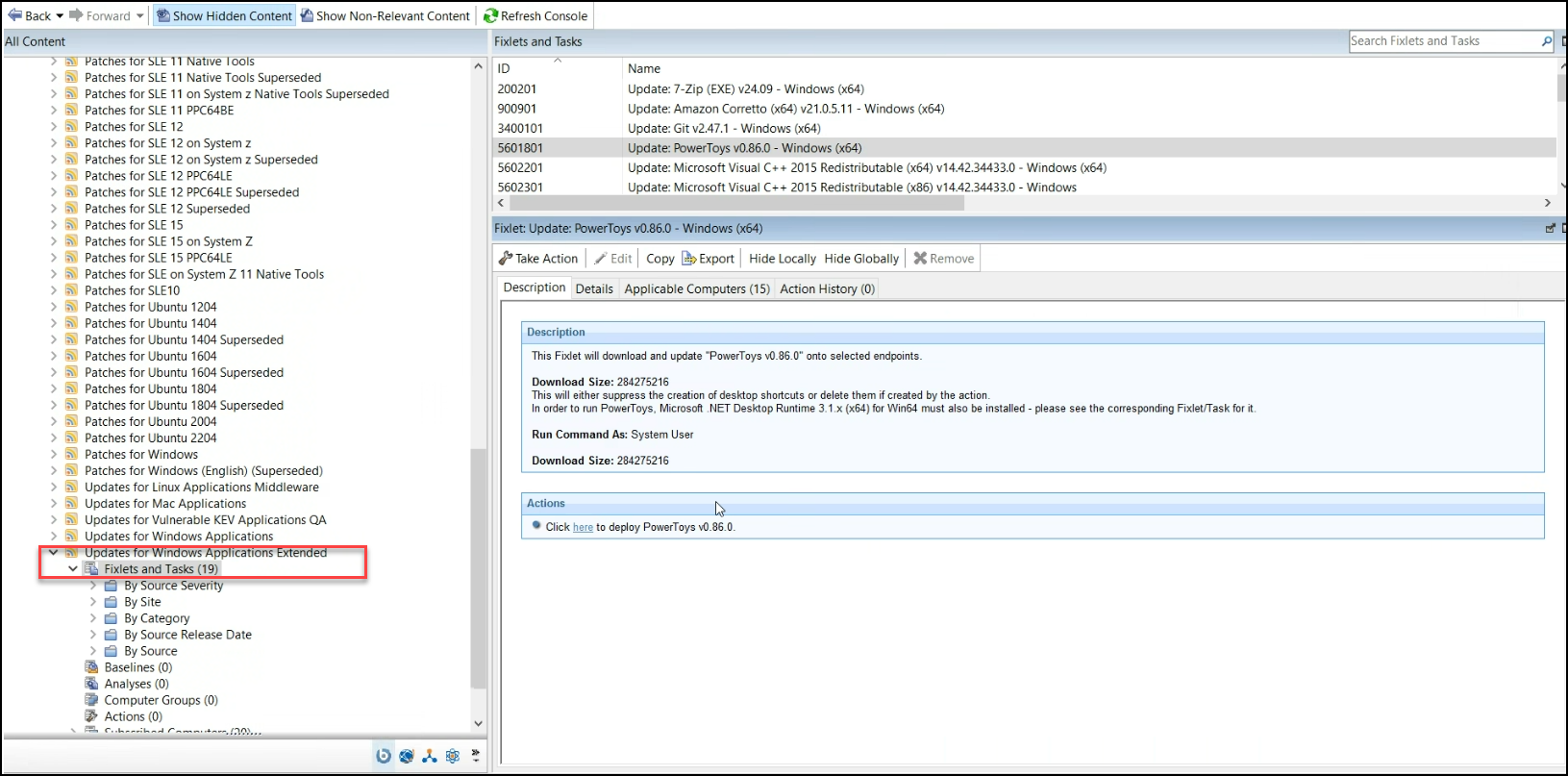Pop out the Fixlet detail pane

[x=1550, y=229]
